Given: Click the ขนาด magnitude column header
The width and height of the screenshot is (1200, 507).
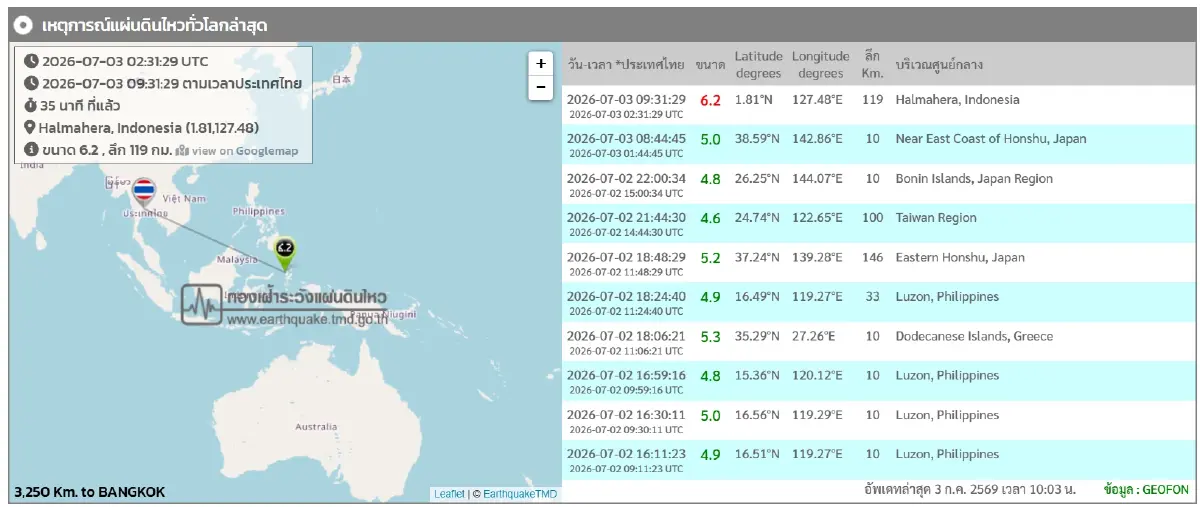Looking at the screenshot, I should 711,65.
